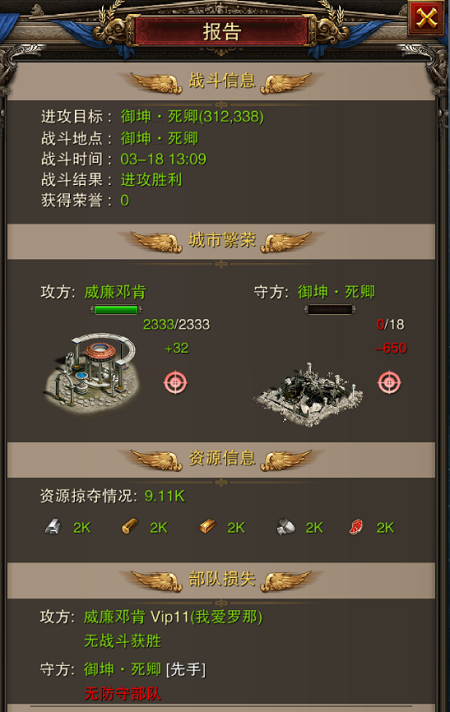Open attacker name 威廉邓肯 in city prosperity
This screenshot has width=450, height=712.
point(115,292)
